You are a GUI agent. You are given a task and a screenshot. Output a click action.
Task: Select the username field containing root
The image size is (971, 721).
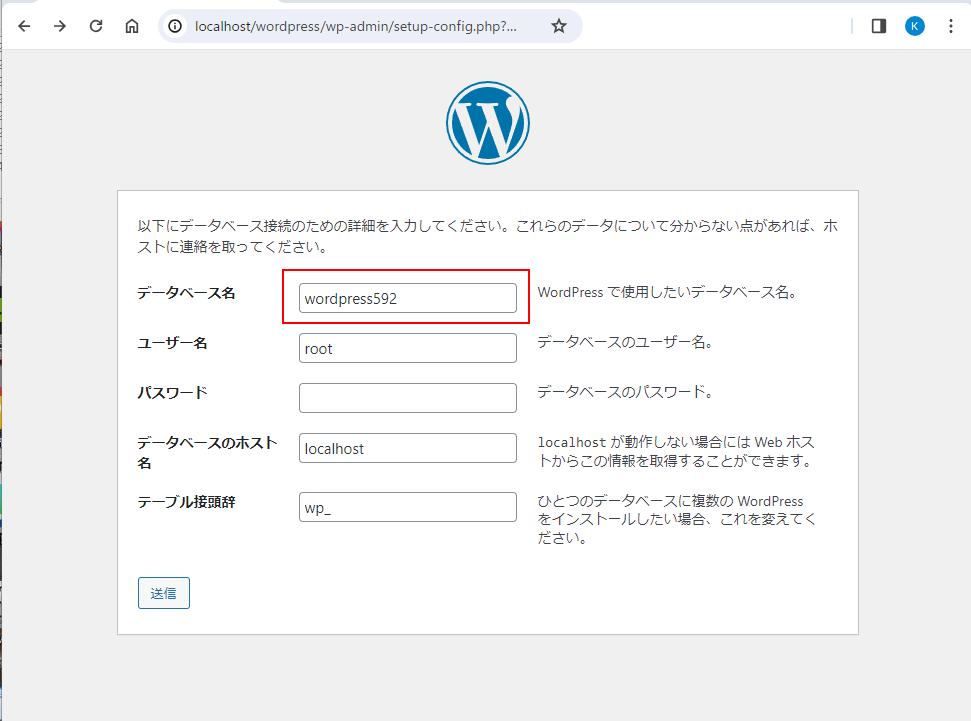point(407,348)
